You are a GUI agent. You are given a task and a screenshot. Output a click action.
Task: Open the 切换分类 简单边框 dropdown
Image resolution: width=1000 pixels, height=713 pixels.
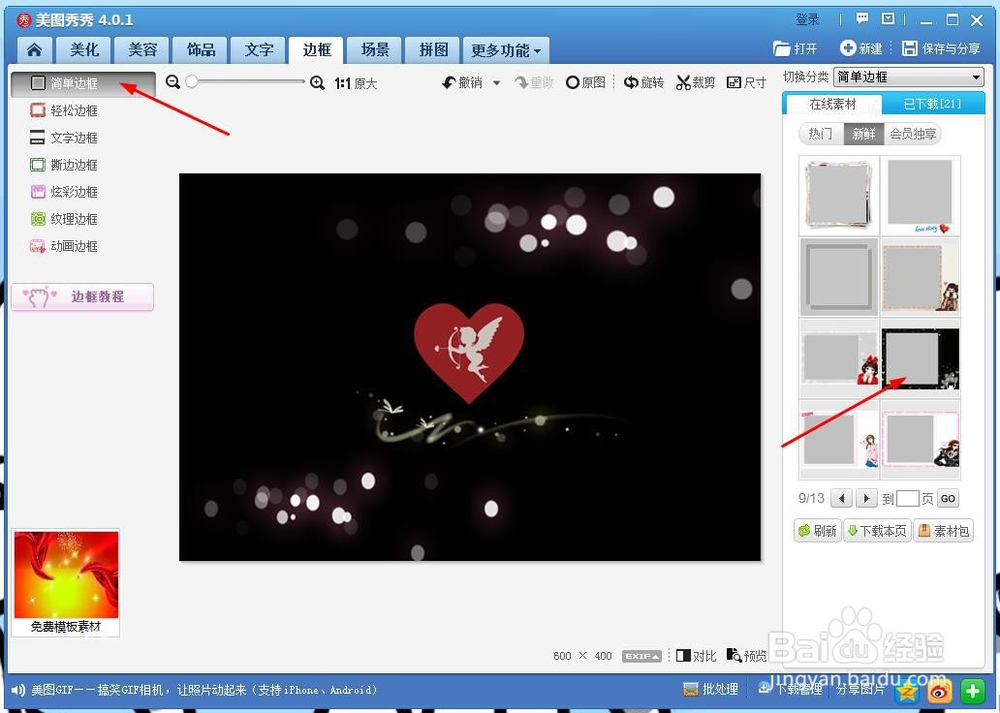(x=908, y=77)
